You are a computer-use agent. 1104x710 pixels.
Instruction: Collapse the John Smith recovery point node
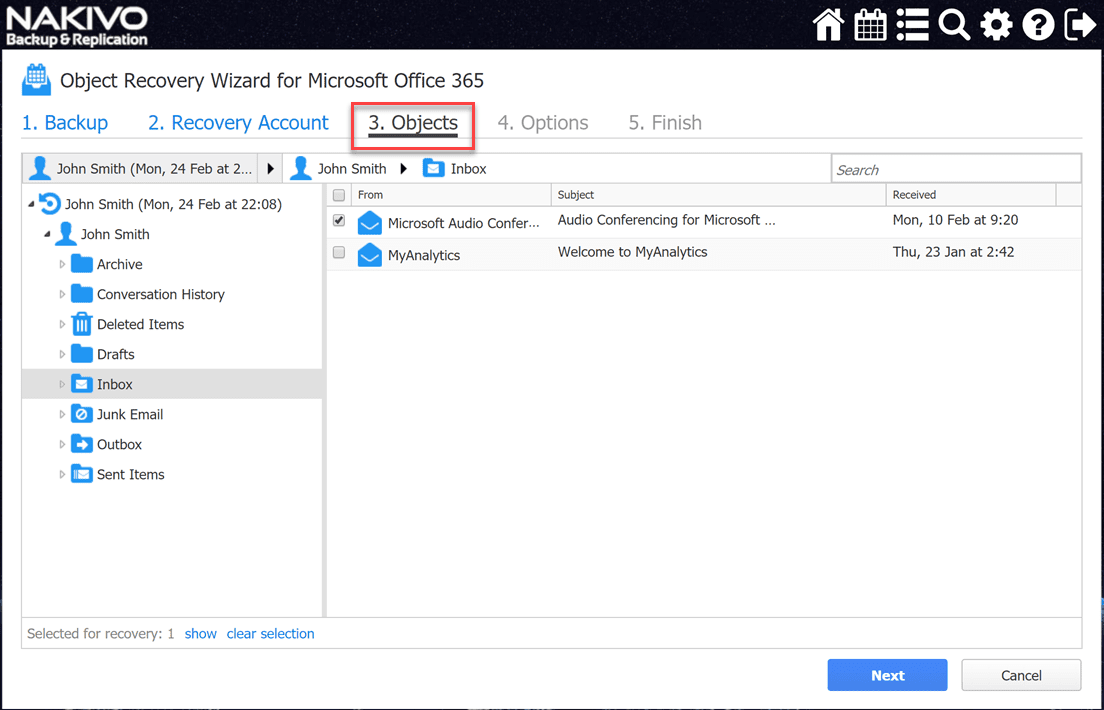coord(31,204)
